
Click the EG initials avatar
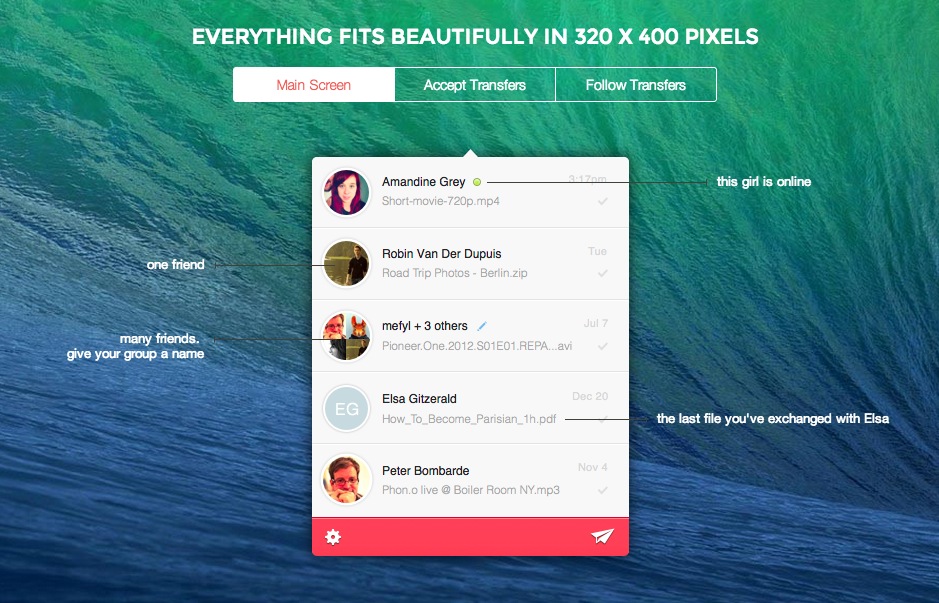pos(346,408)
